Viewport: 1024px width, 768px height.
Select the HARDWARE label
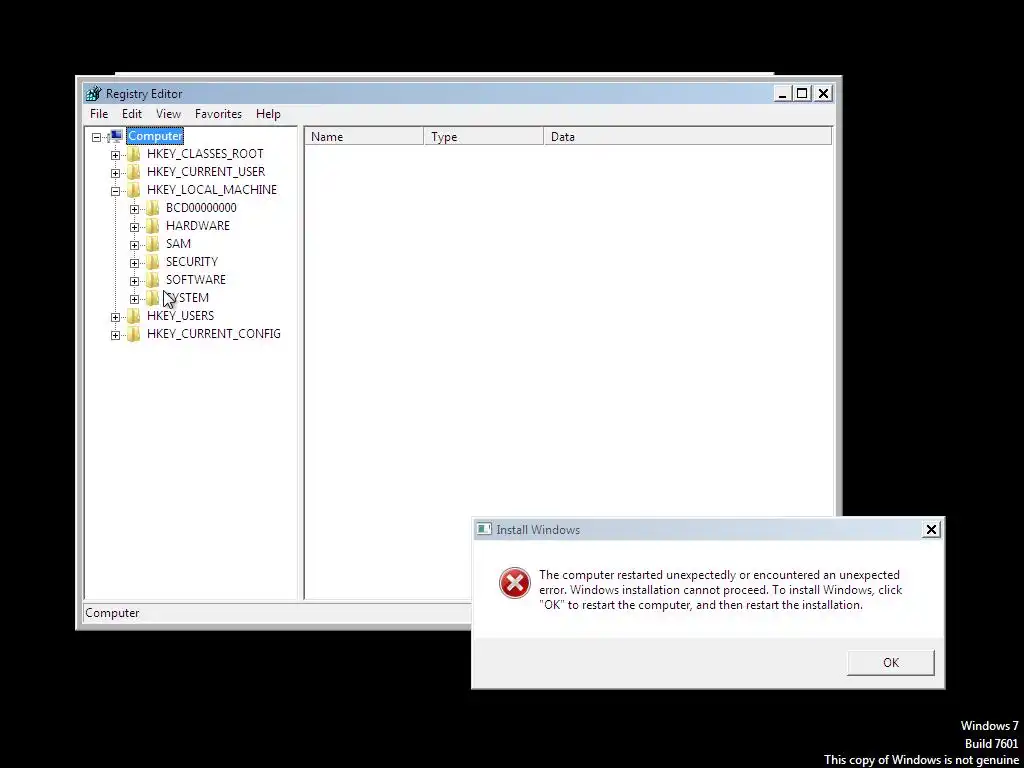coord(198,225)
